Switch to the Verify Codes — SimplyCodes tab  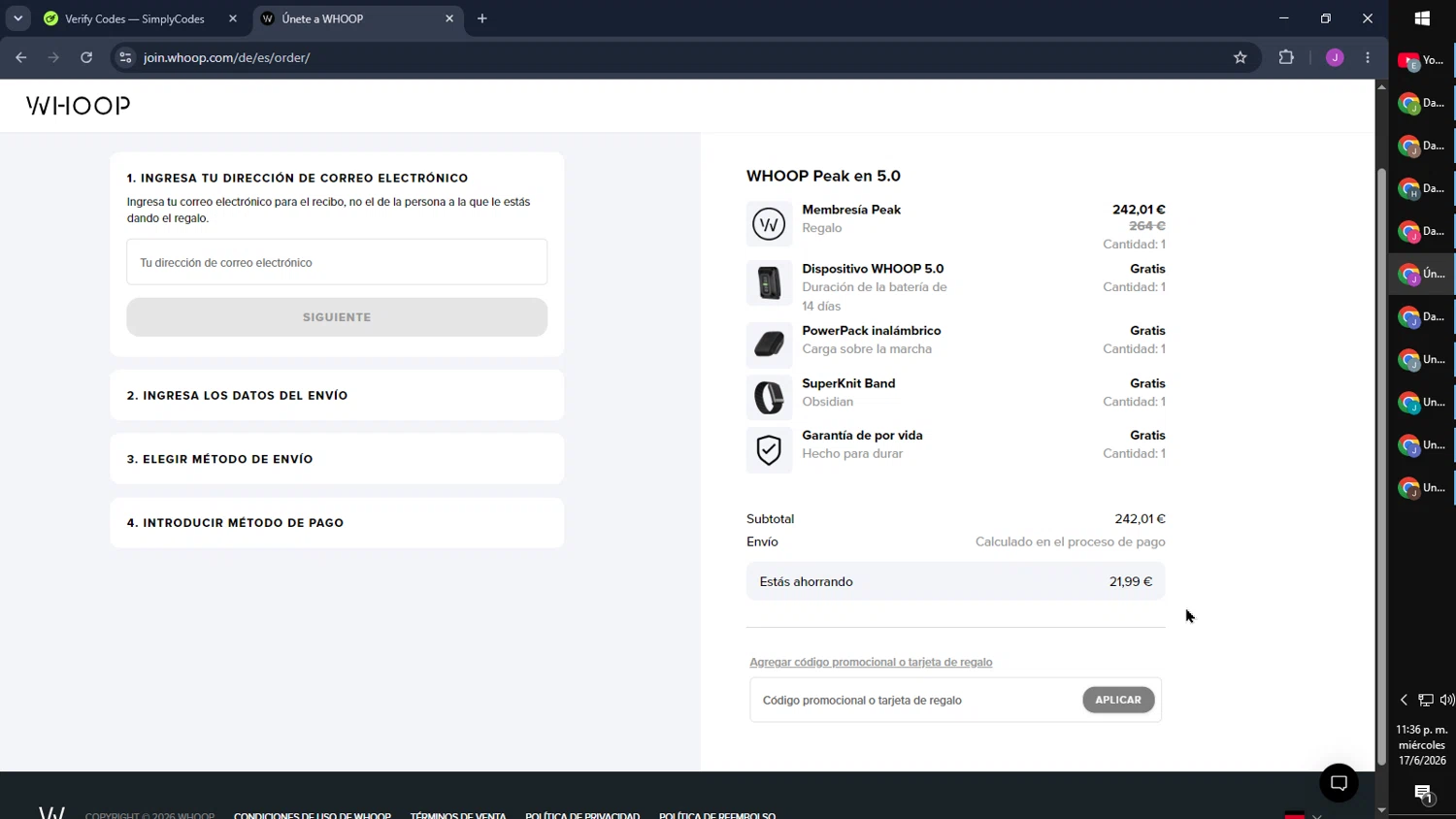point(134,18)
